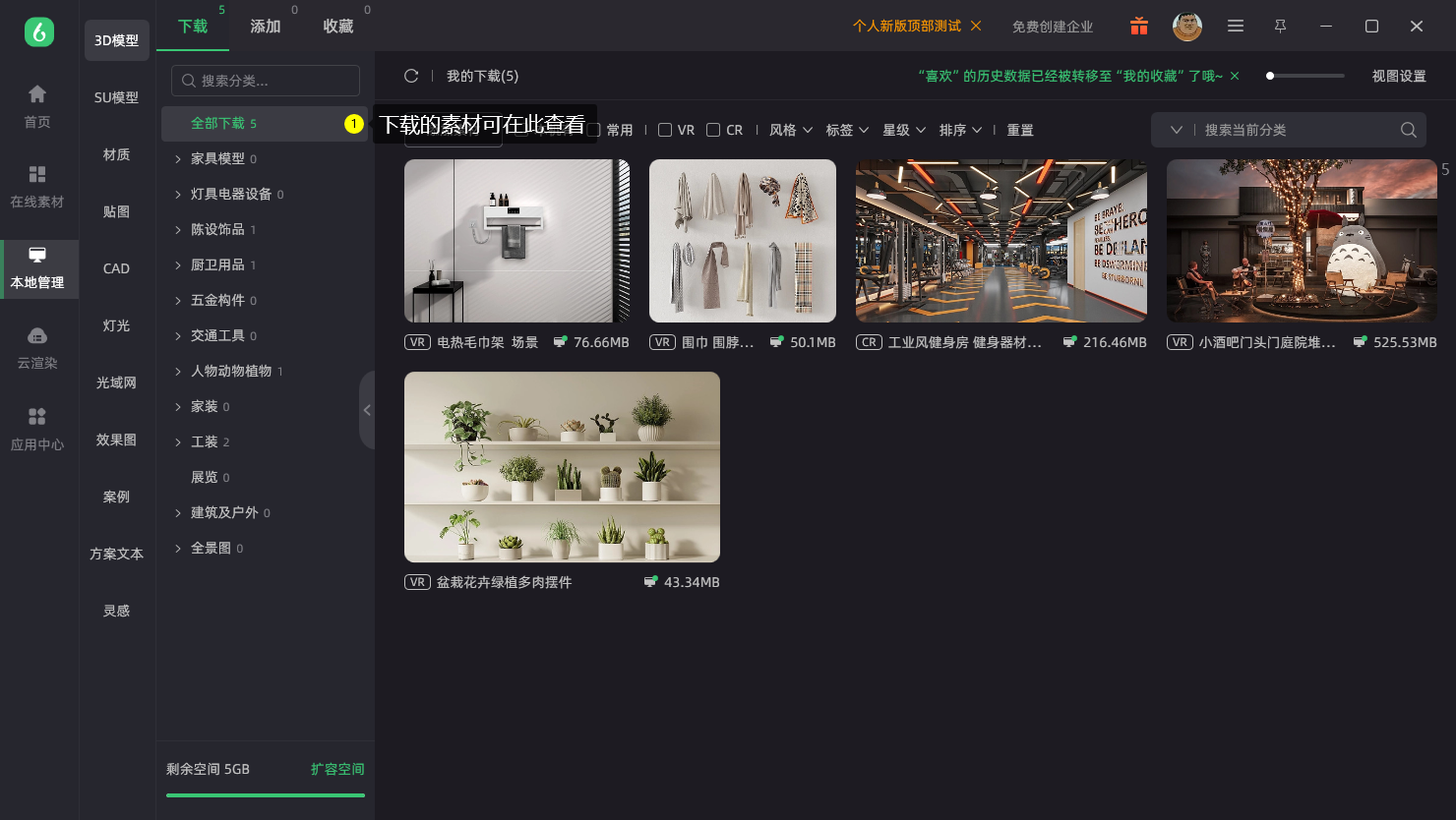Dismiss the 个人新版顶部测试 banner X

[976, 26]
